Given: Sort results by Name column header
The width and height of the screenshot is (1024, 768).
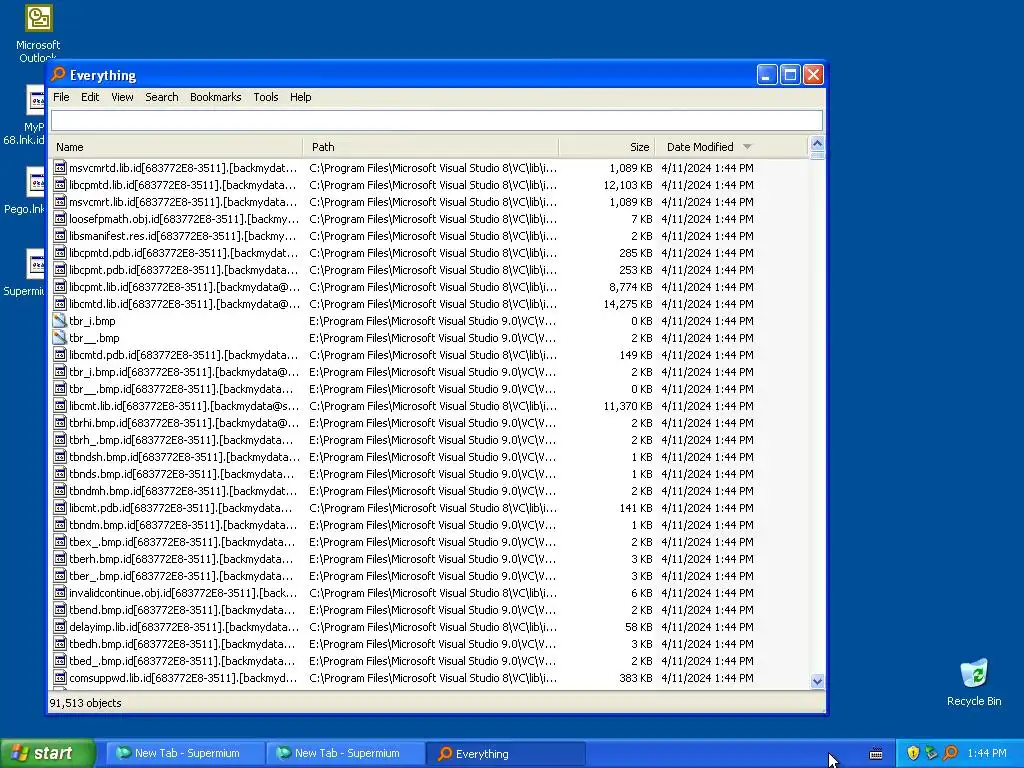Looking at the screenshot, I should pyautogui.click(x=176, y=147).
